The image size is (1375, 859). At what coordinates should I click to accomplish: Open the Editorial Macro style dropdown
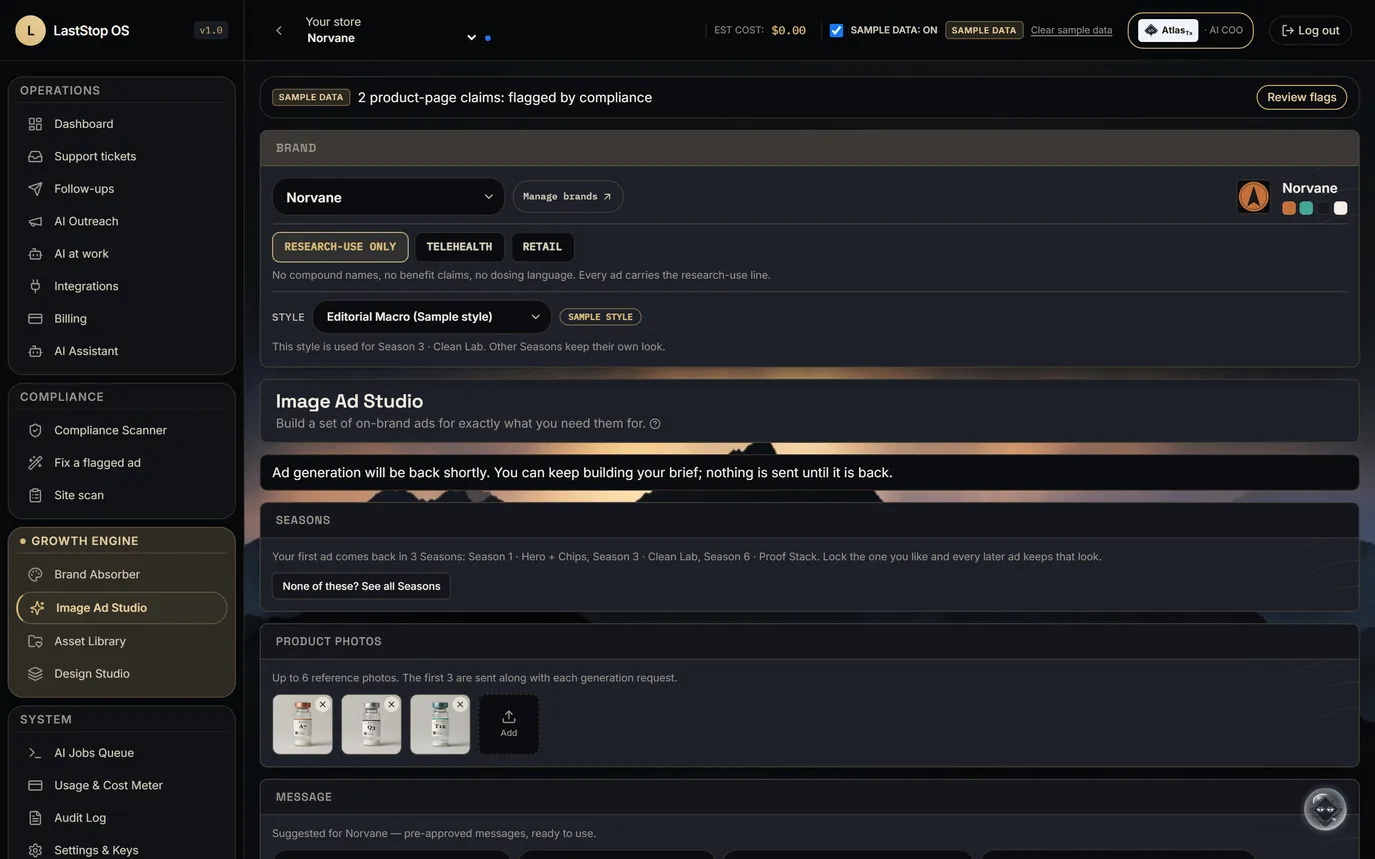(x=432, y=317)
